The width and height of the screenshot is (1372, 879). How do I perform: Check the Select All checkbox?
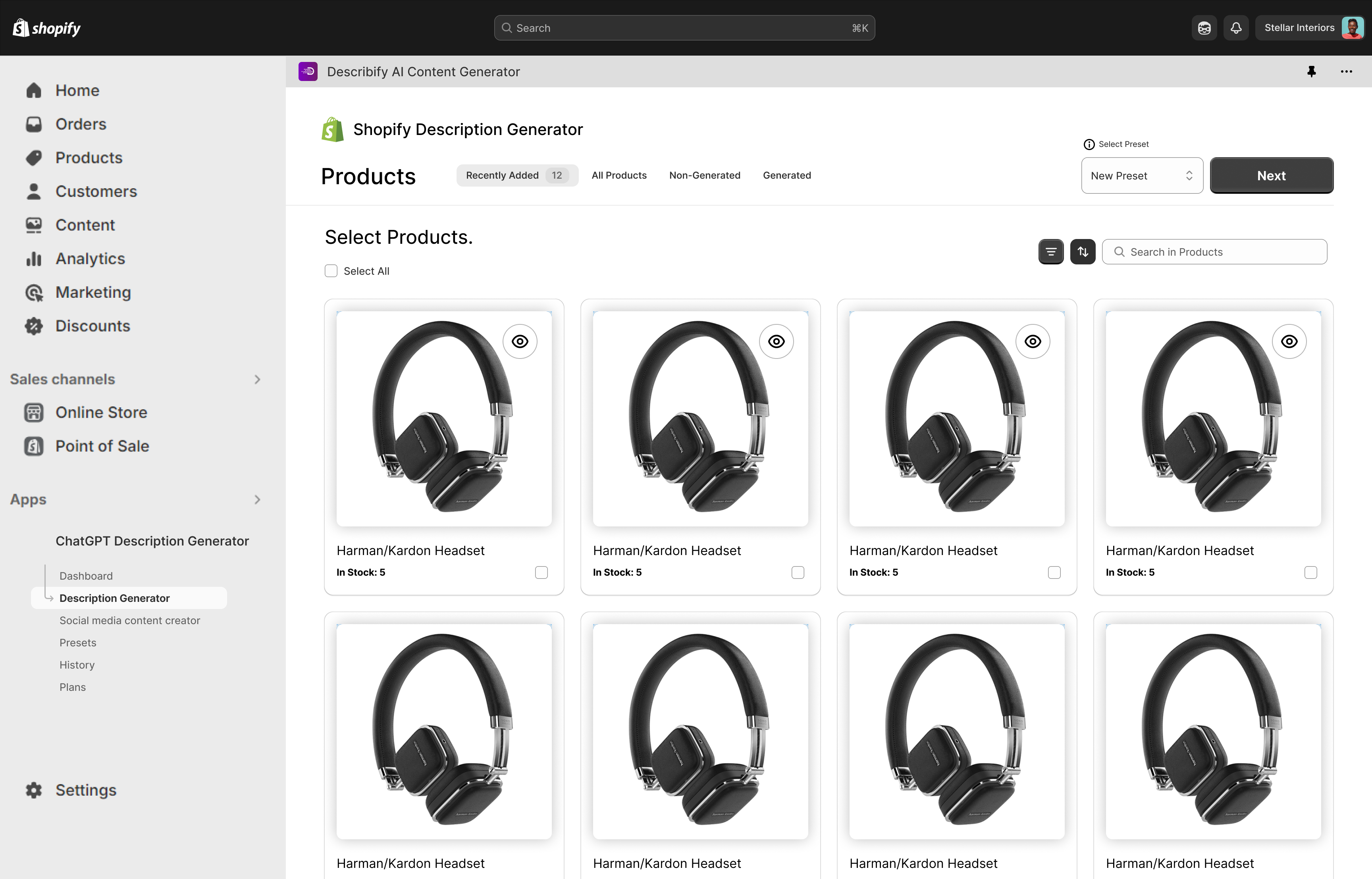[x=331, y=271]
